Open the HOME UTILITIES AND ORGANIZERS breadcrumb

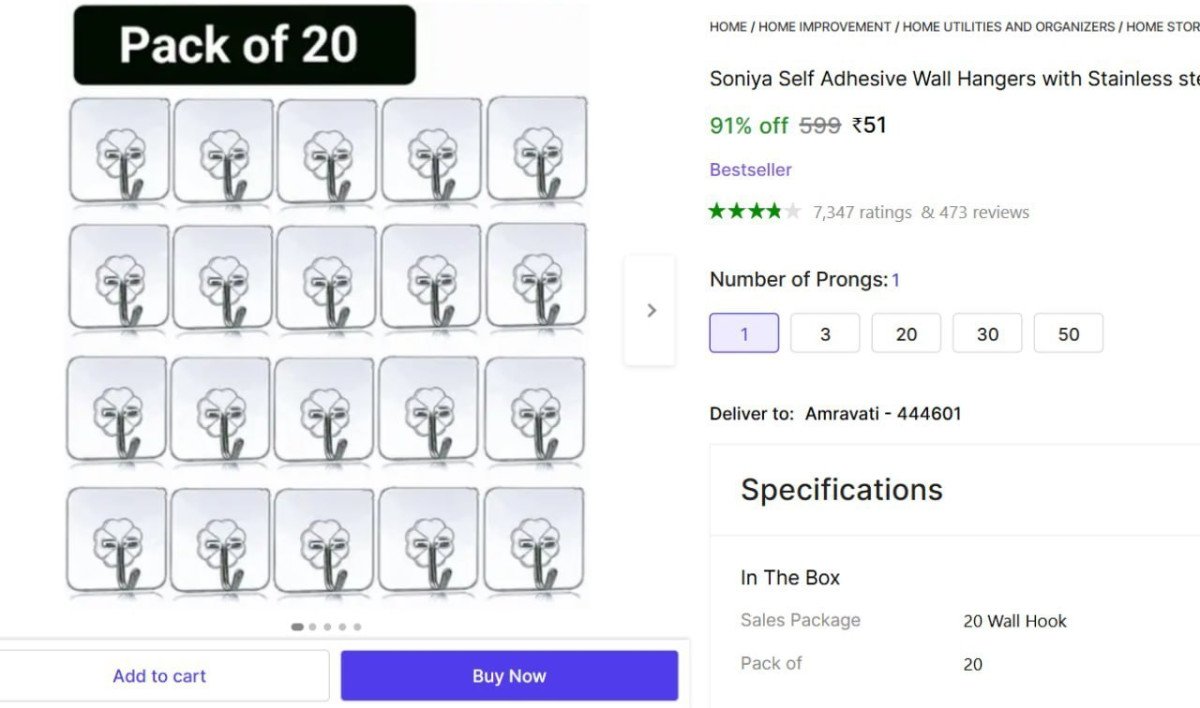(1008, 27)
